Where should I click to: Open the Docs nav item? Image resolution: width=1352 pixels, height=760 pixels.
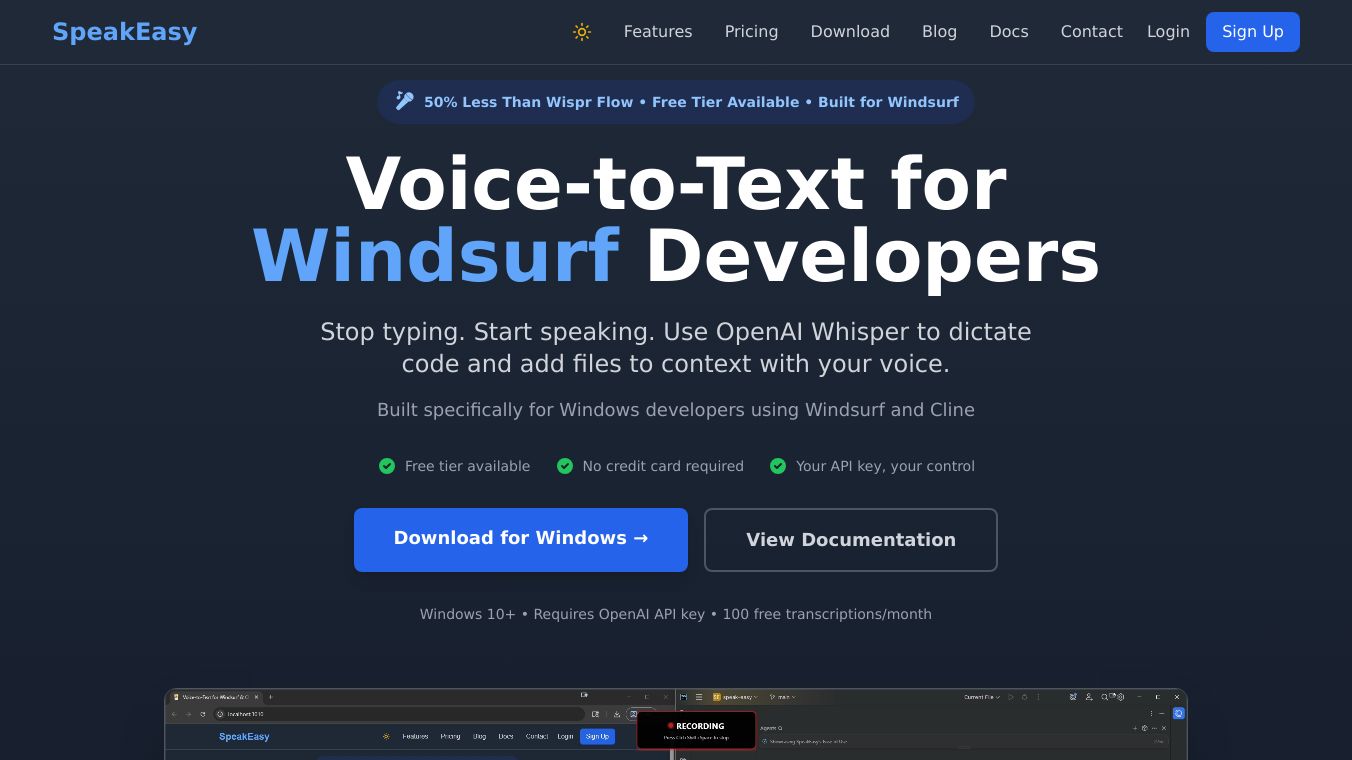pos(1009,32)
